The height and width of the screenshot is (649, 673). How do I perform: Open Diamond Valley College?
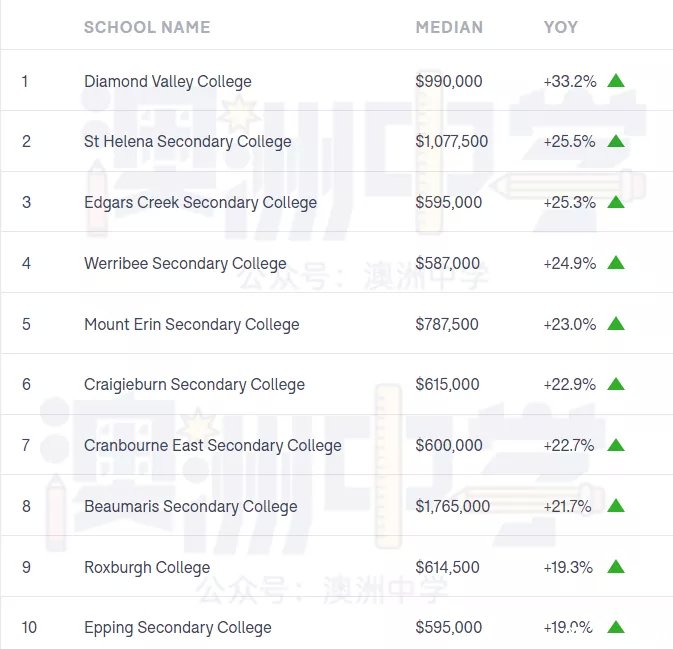click(x=168, y=82)
